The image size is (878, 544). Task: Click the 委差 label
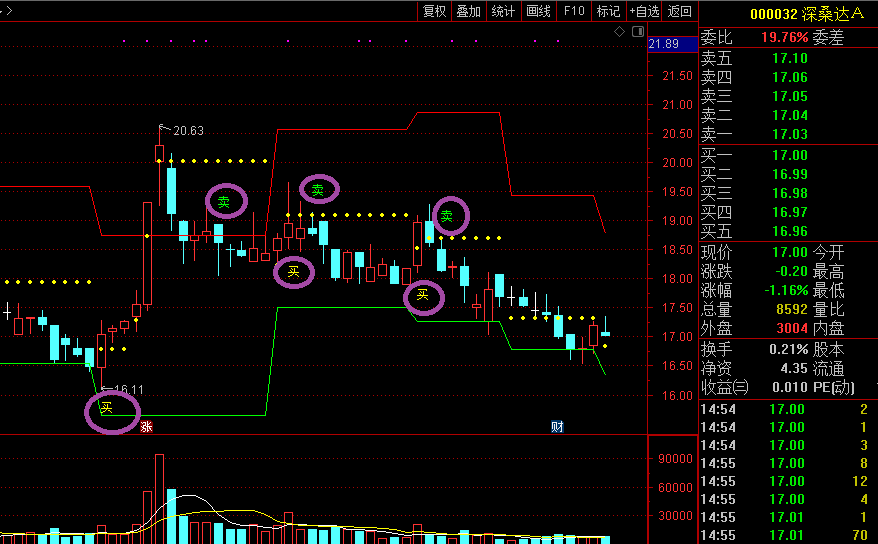pyautogui.click(x=828, y=37)
